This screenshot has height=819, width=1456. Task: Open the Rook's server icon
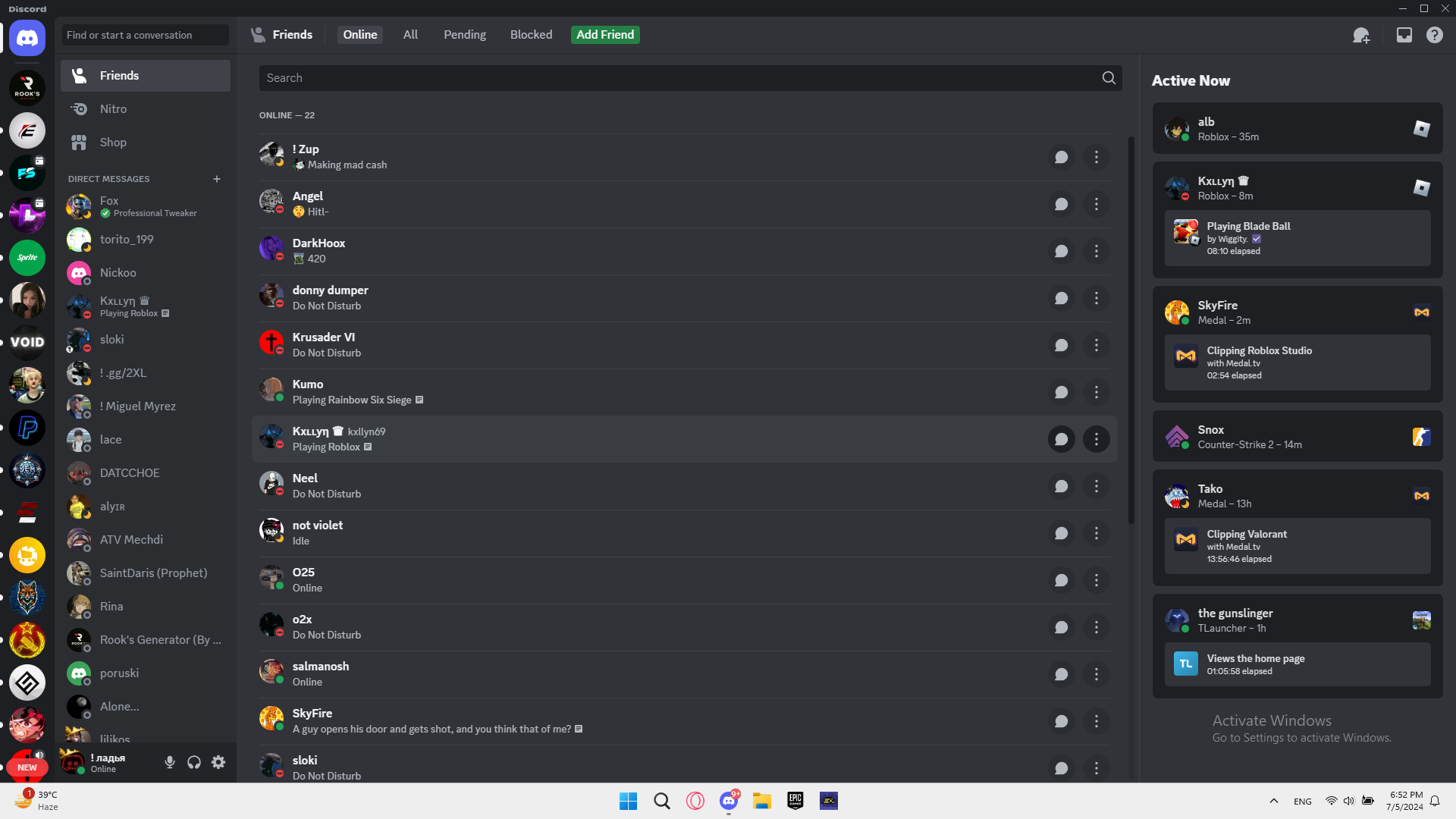point(27,88)
